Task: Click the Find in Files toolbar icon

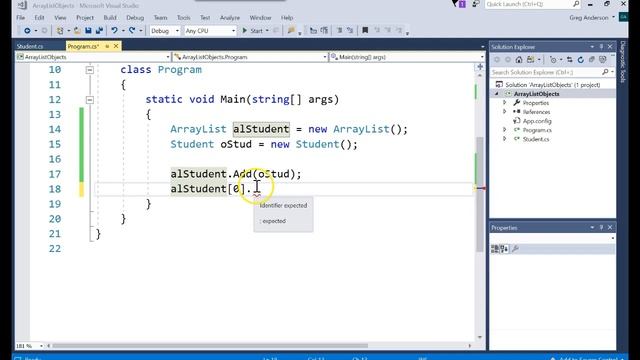Action: pyautogui.click(x=291, y=31)
